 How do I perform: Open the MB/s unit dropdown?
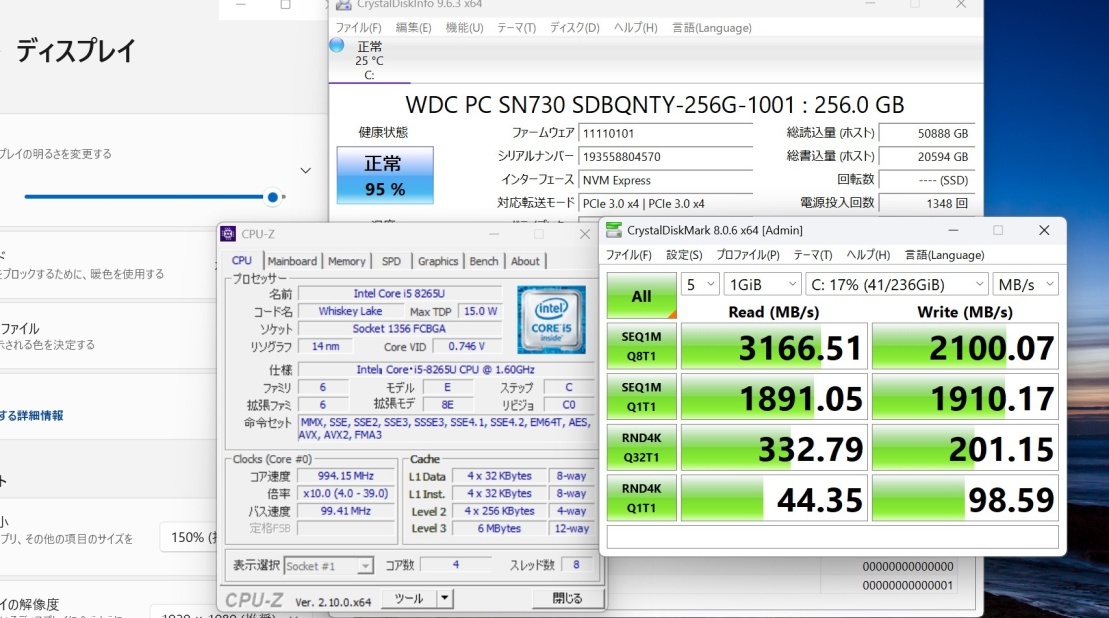click(1026, 284)
